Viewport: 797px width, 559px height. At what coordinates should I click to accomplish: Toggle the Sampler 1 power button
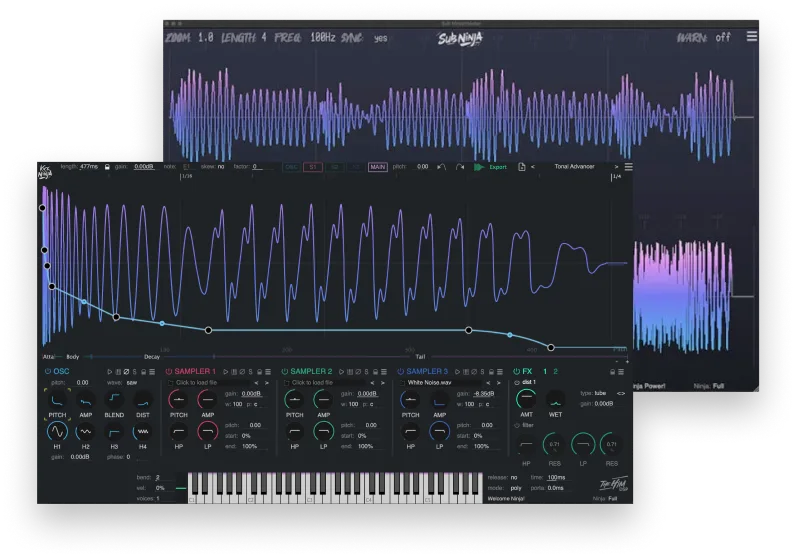click(169, 371)
